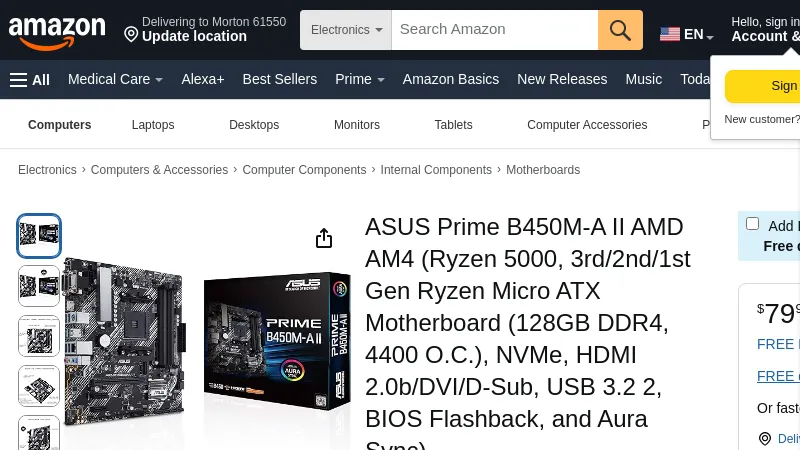
Task: Select the third product thumbnail
Action: pyautogui.click(x=39, y=336)
